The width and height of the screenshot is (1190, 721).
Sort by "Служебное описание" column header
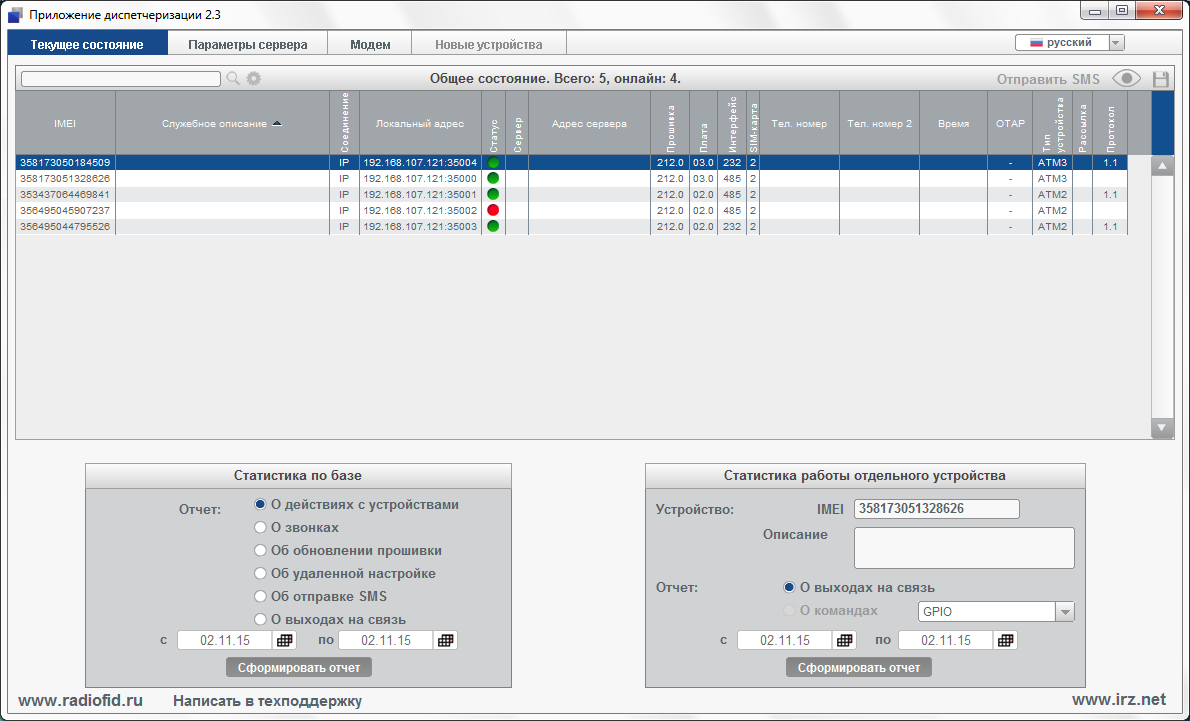[222, 124]
